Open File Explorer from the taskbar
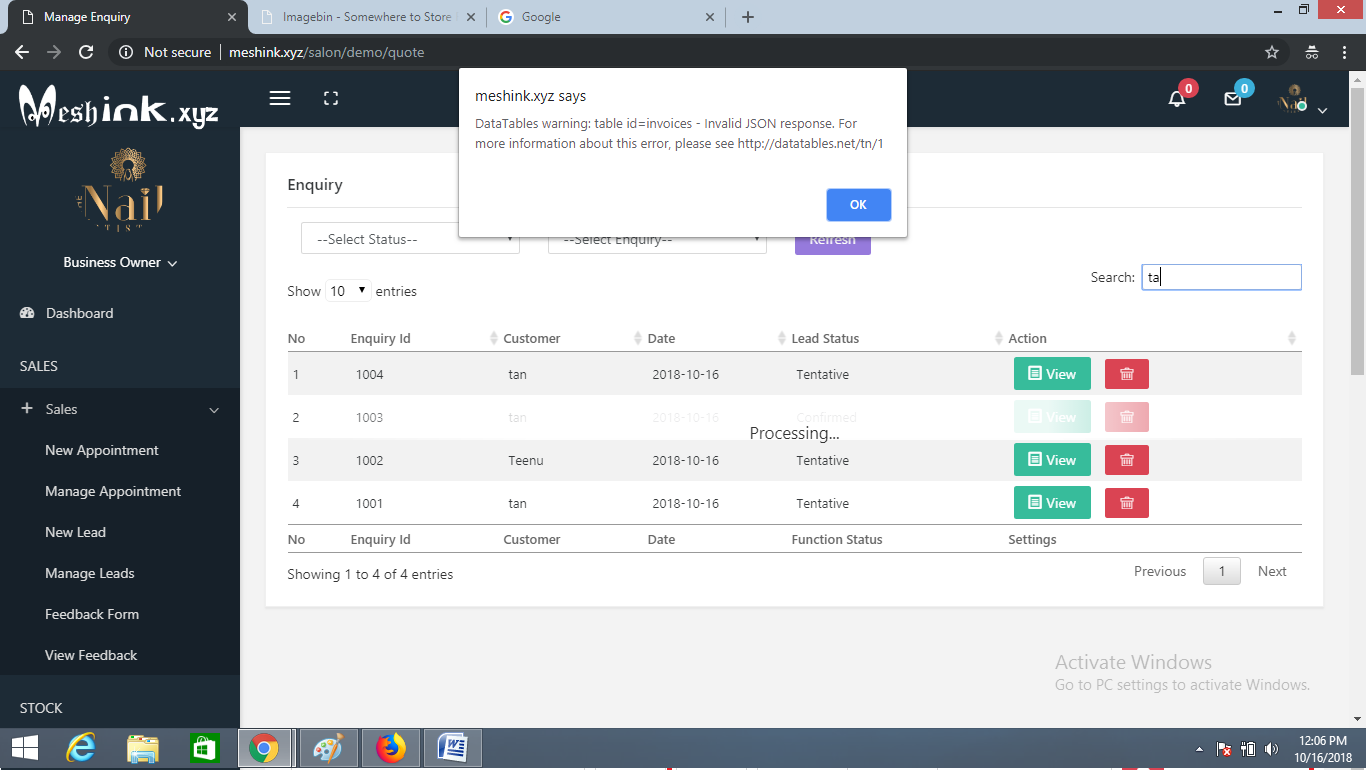 pos(143,748)
